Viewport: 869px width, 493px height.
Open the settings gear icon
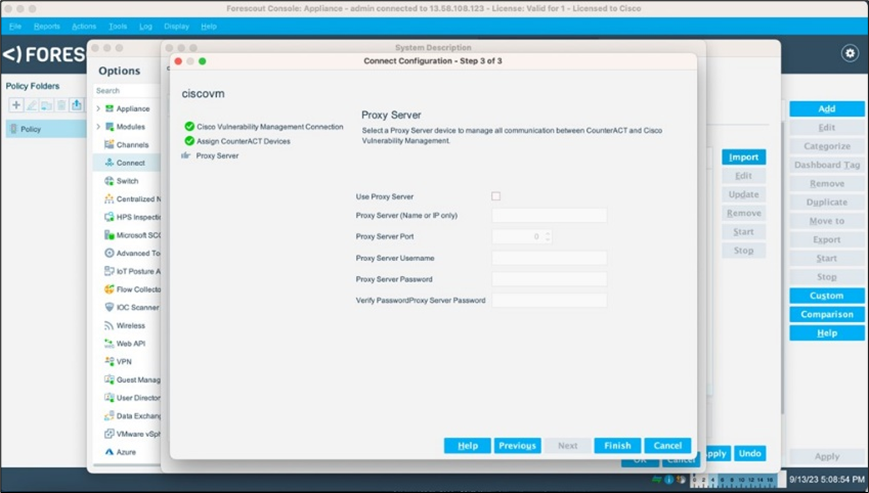(x=850, y=53)
